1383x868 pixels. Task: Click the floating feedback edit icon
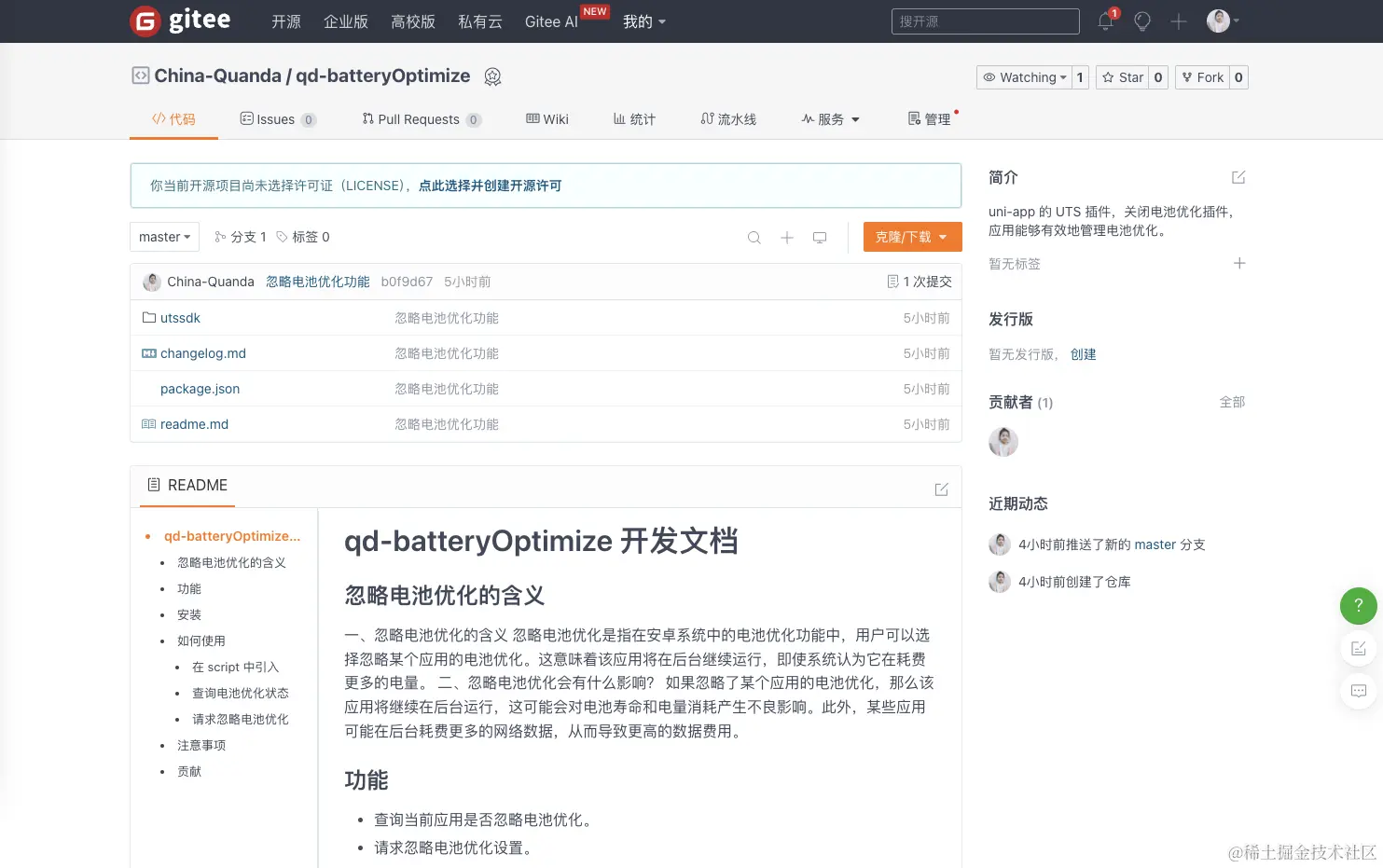tap(1359, 648)
